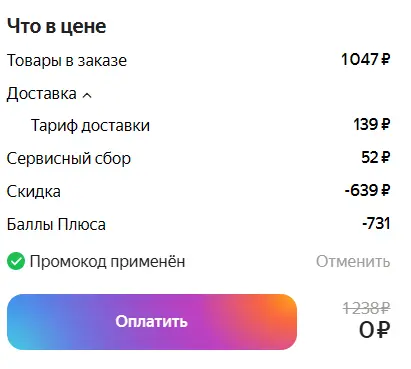Click the green promo code checkmark icon
Screen dimensions: 411x369
point(16,261)
